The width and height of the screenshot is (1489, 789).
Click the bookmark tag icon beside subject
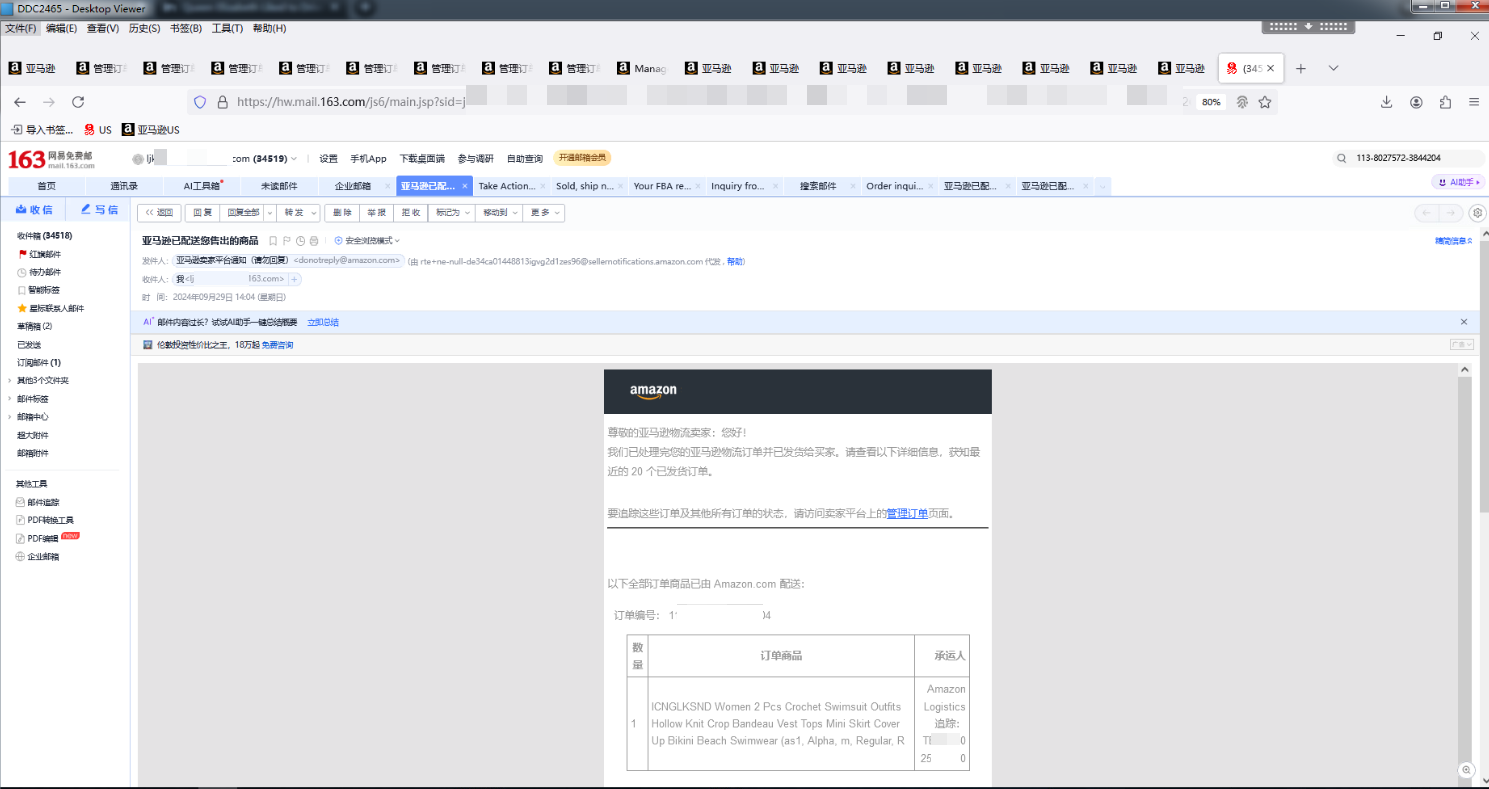pos(273,241)
